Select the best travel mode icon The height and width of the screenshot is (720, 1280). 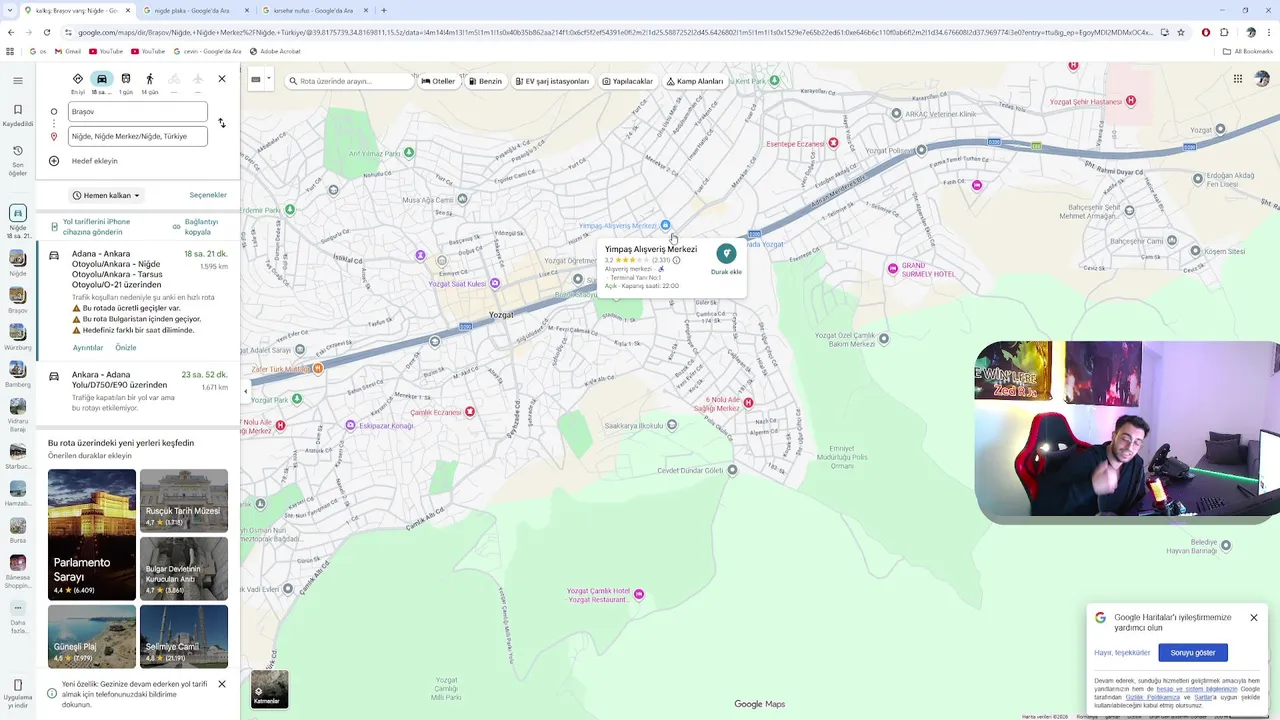pyautogui.click(x=78, y=80)
